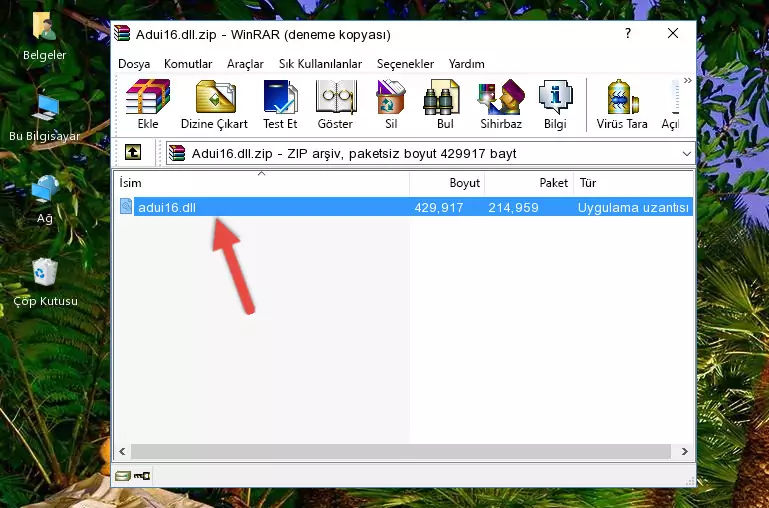Click size value 429,917
This screenshot has height=508, width=769.
click(439, 208)
